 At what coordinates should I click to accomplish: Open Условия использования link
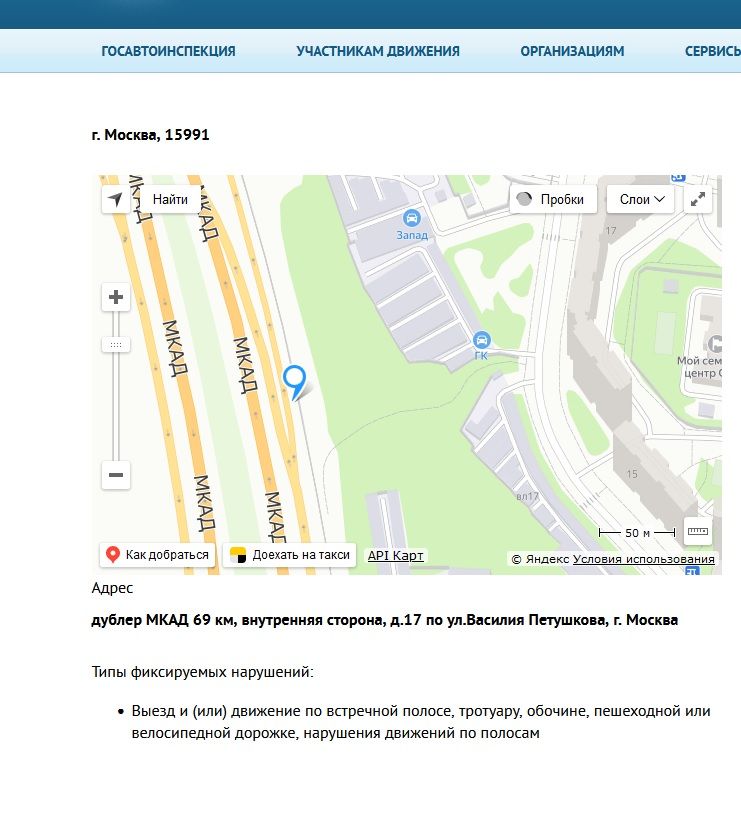[643, 559]
